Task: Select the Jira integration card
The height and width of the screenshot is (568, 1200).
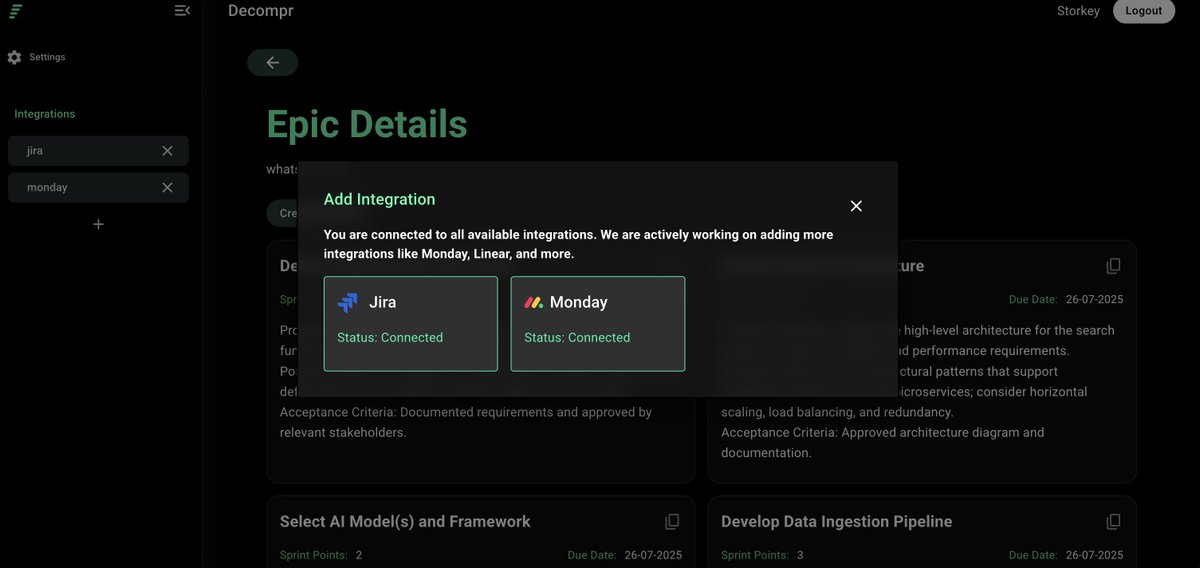Action: click(411, 324)
